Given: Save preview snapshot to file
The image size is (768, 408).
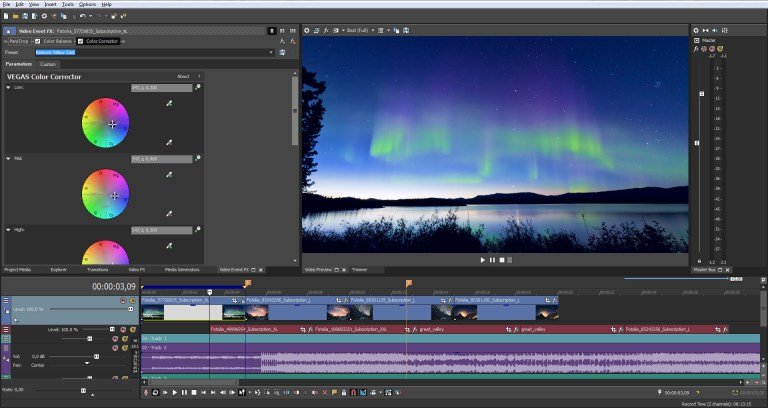Looking at the screenshot, I should (x=406, y=30).
